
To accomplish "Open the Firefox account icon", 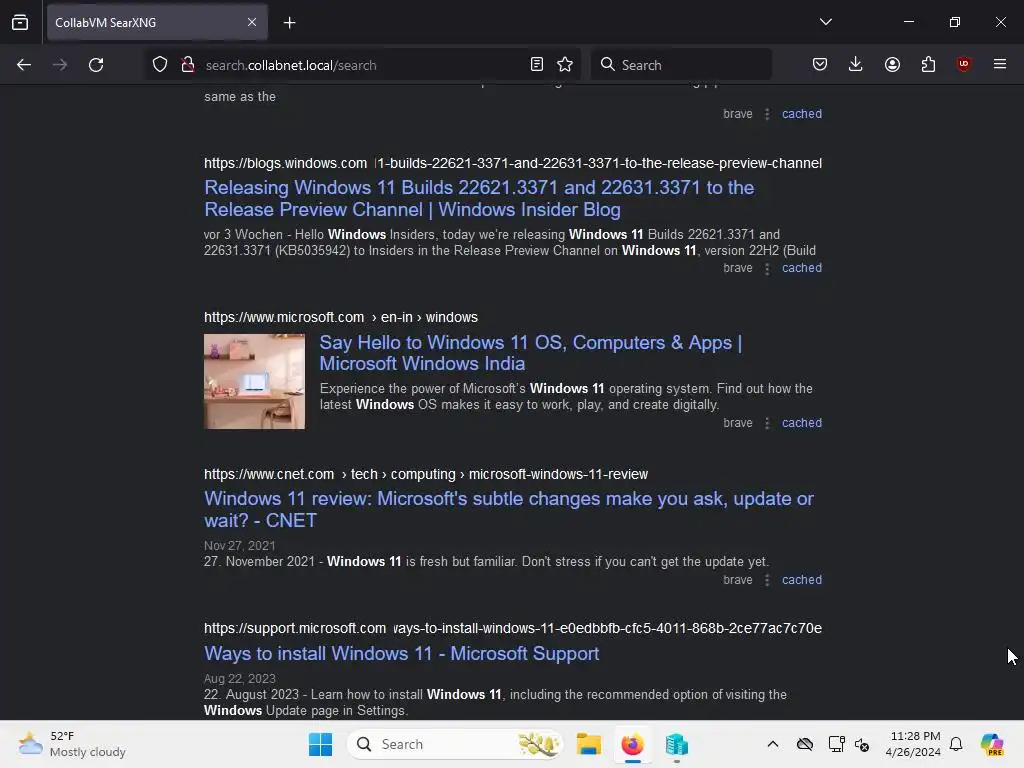I will 892,64.
